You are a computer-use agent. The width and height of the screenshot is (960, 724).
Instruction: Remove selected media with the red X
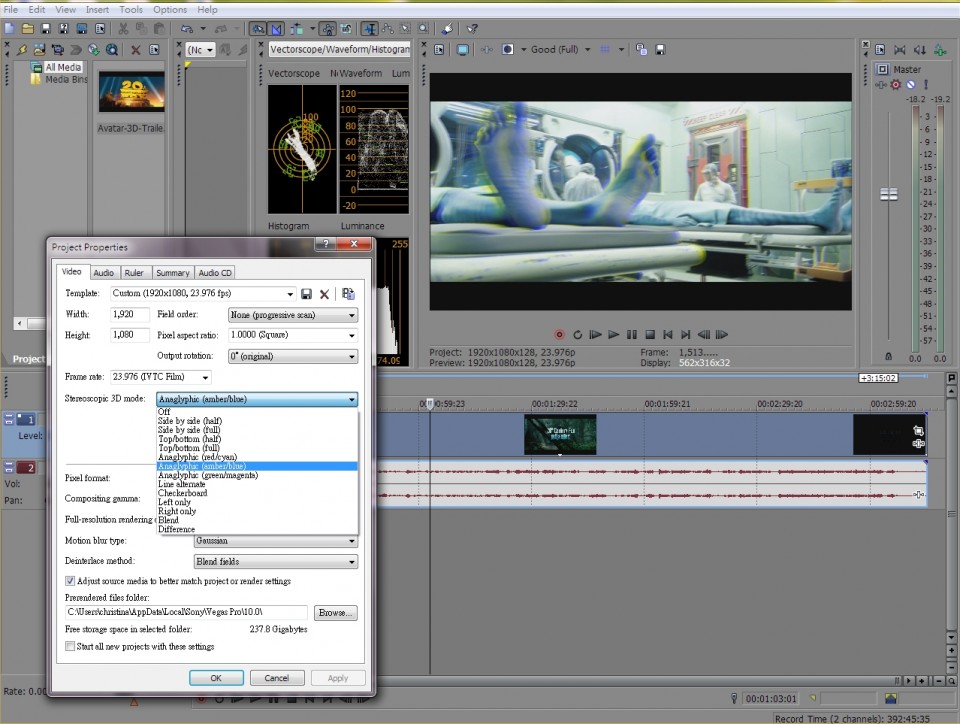[x=134, y=49]
